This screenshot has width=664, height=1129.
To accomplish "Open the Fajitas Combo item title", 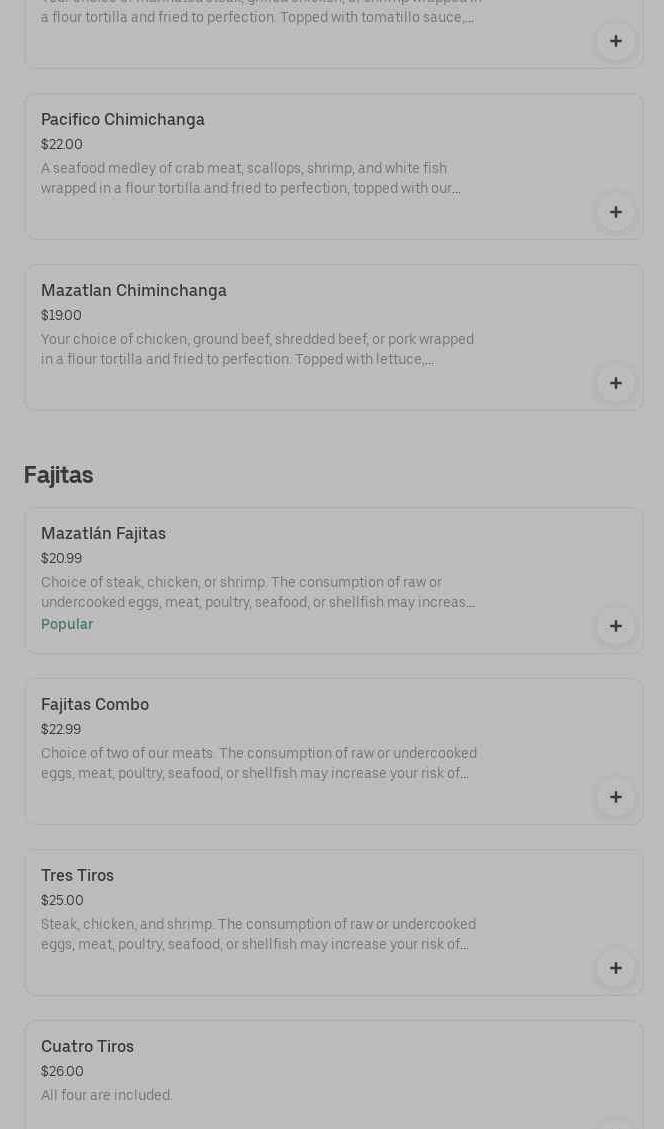I will tap(95, 705).
